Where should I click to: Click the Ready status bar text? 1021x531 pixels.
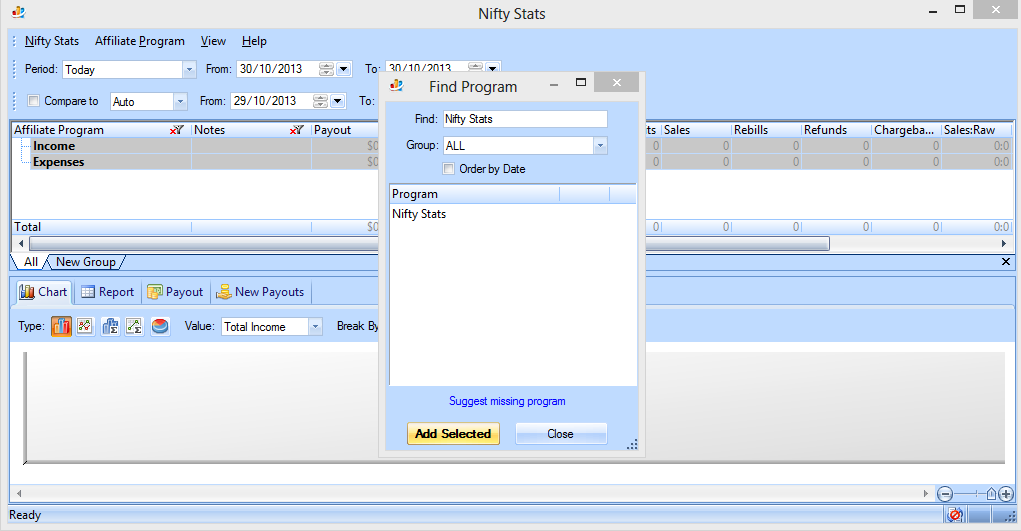coord(25,515)
